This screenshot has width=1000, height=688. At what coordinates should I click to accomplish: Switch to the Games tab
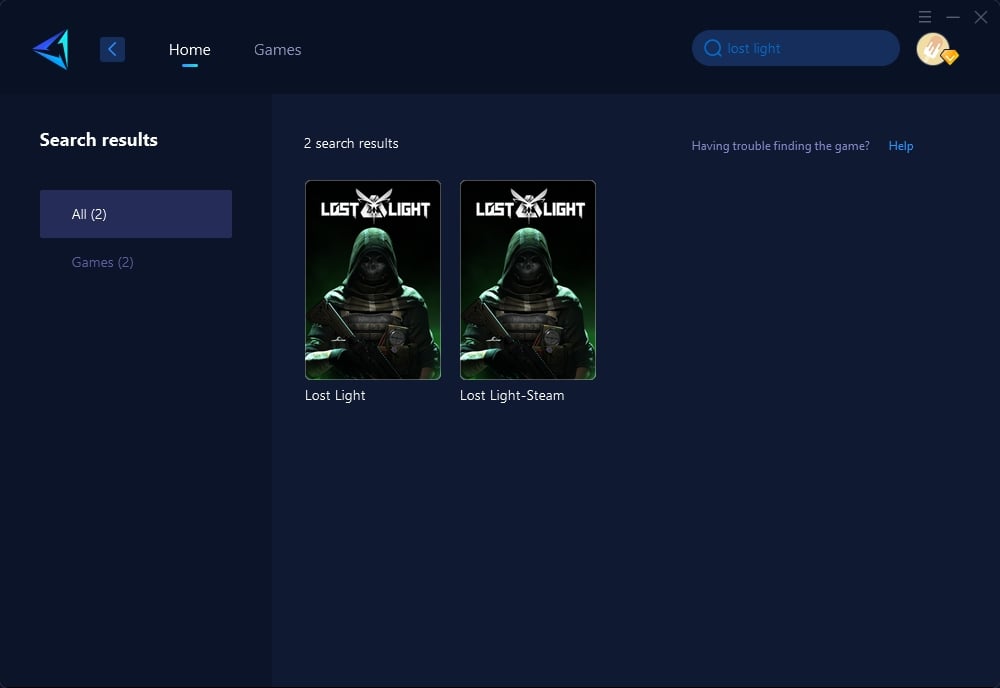277,50
